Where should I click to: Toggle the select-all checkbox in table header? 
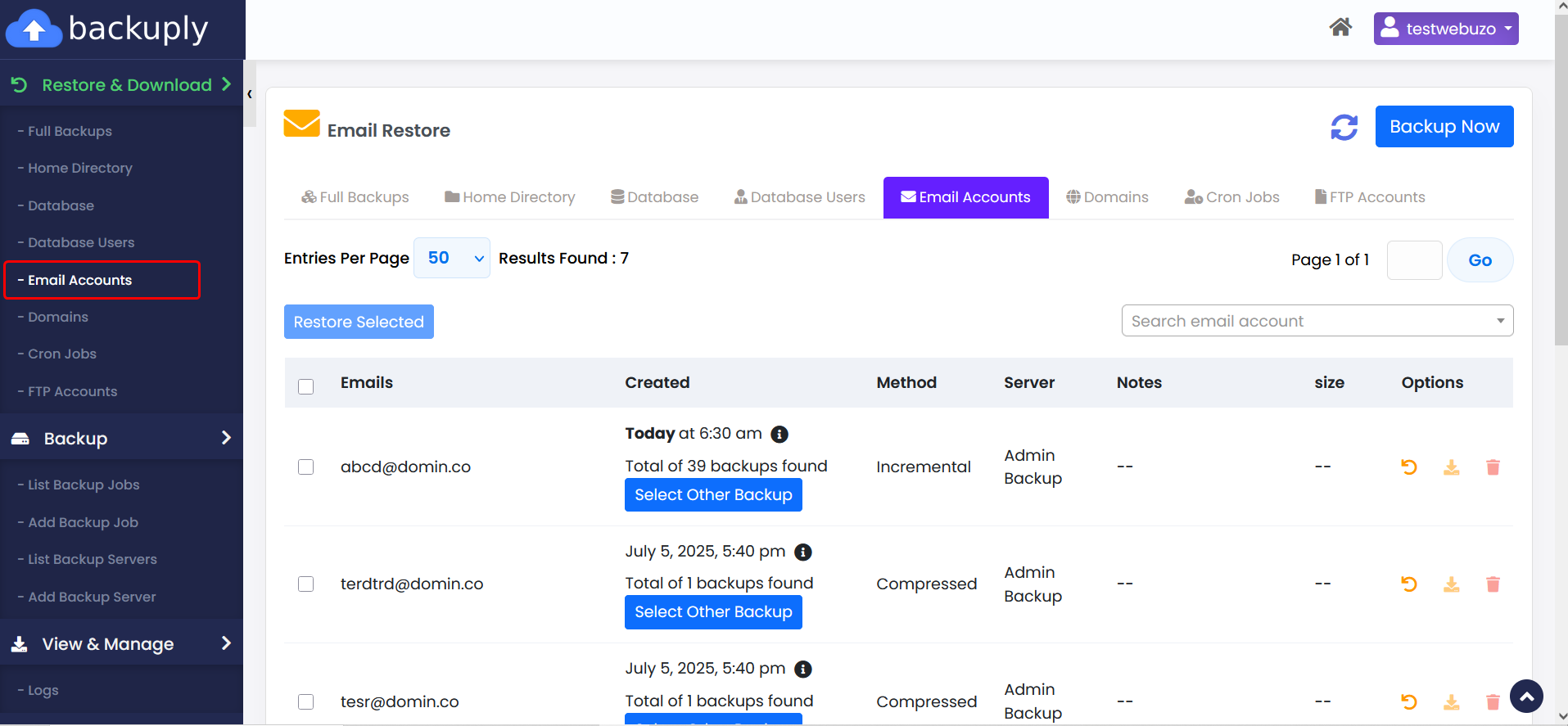(306, 386)
